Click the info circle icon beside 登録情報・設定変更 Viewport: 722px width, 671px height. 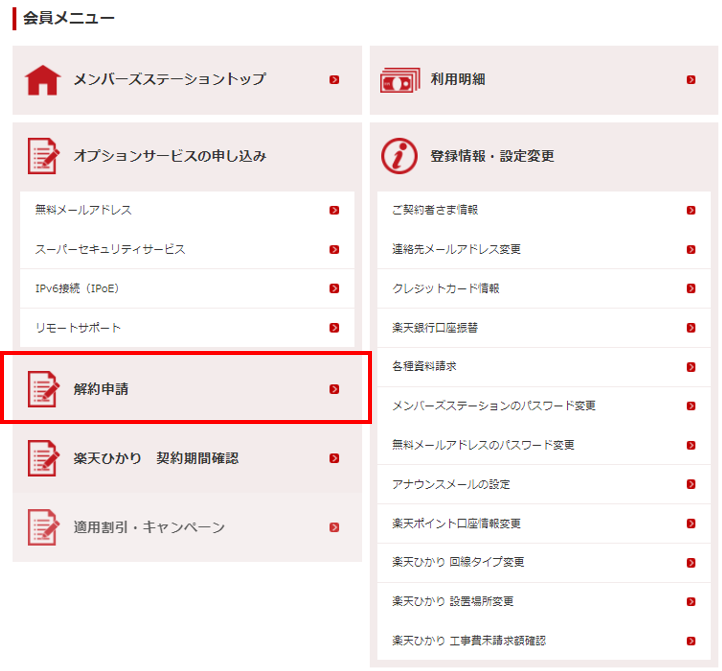(x=399, y=156)
